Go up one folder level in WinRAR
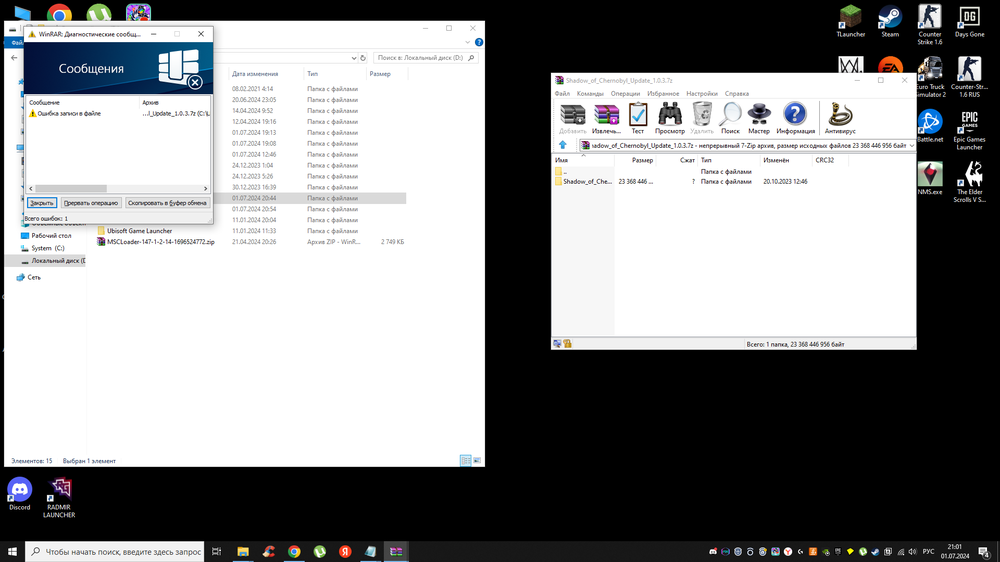The width and height of the screenshot is (1000, 562). pos(562,145)
